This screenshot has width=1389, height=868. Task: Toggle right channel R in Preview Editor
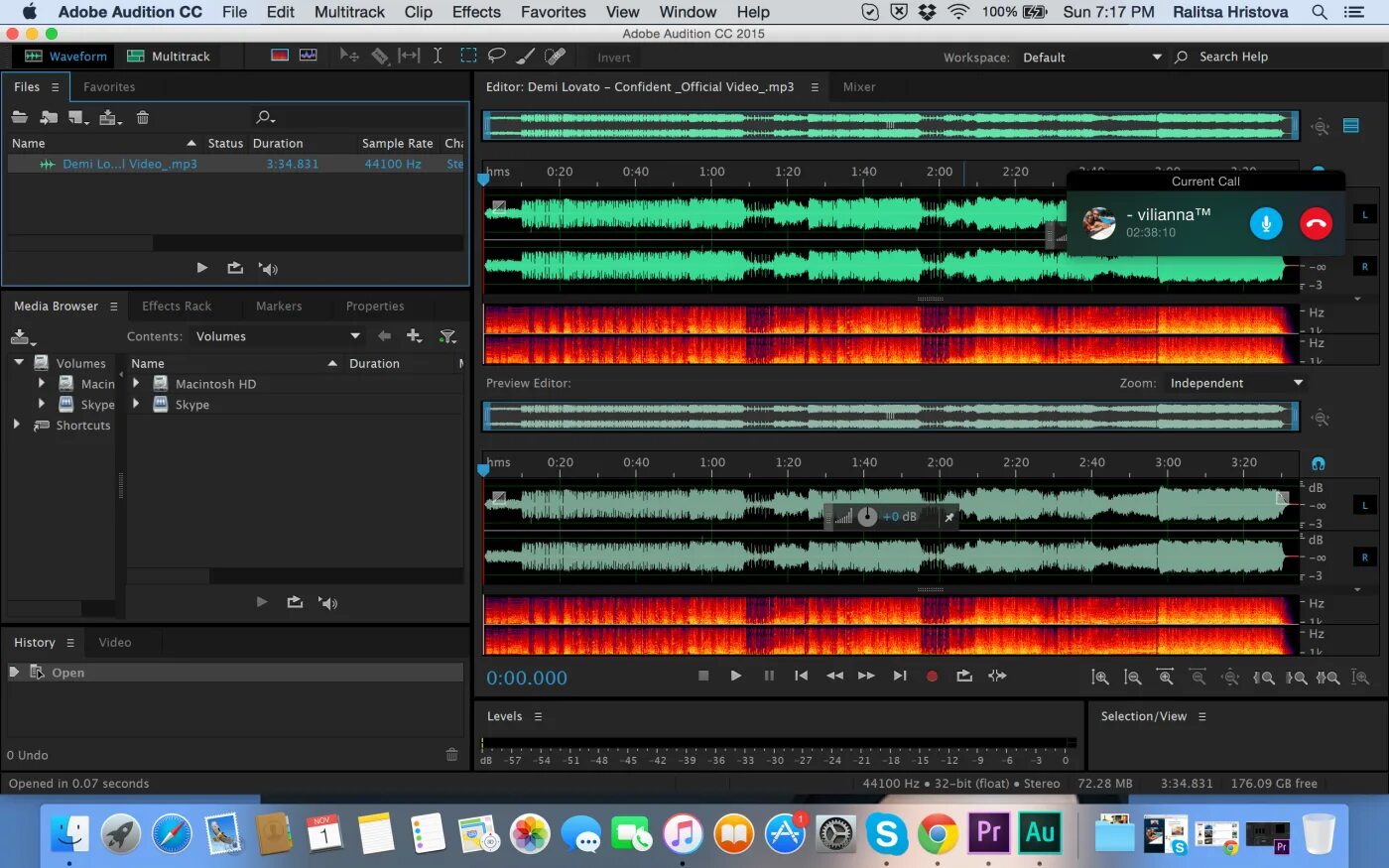1365,557
